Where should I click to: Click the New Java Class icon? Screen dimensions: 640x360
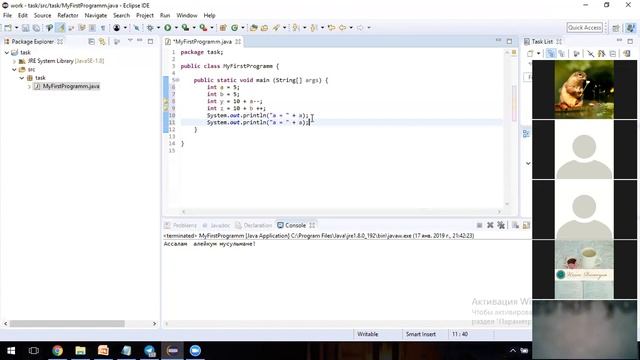(x=235, y=28)
